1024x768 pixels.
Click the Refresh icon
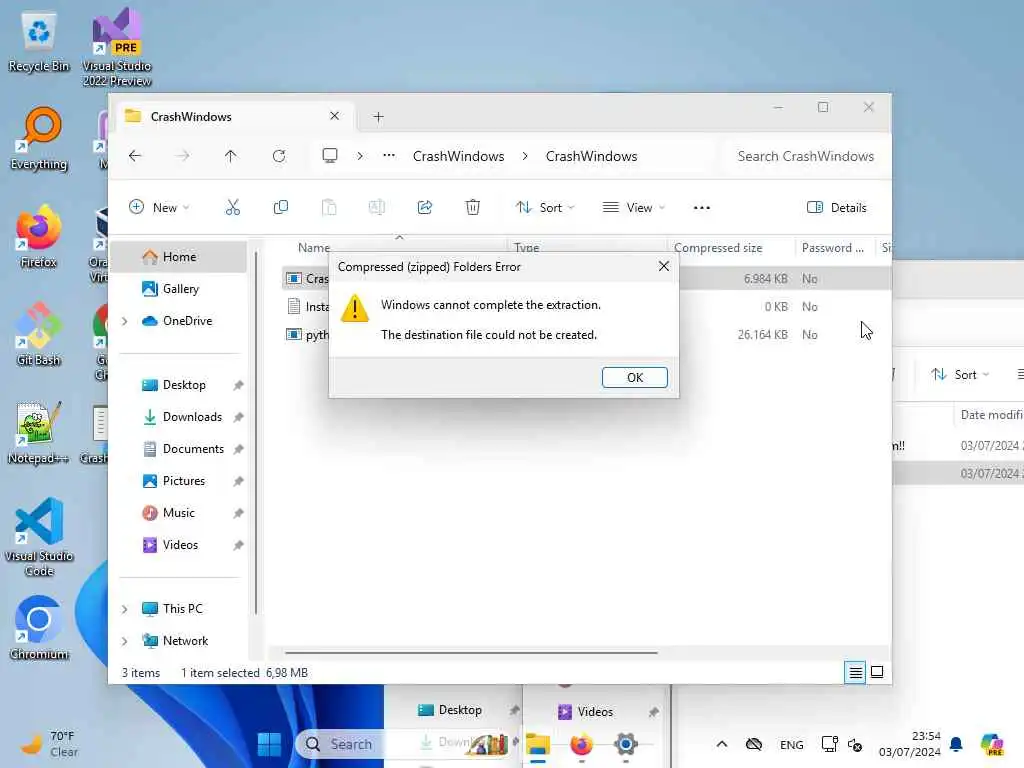[x=279, y=156]
